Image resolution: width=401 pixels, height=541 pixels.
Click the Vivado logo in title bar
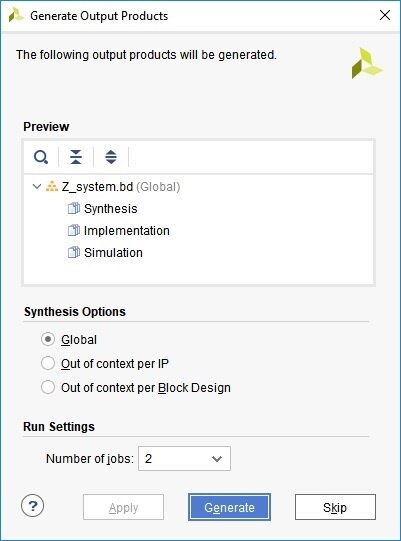point(16,16)
